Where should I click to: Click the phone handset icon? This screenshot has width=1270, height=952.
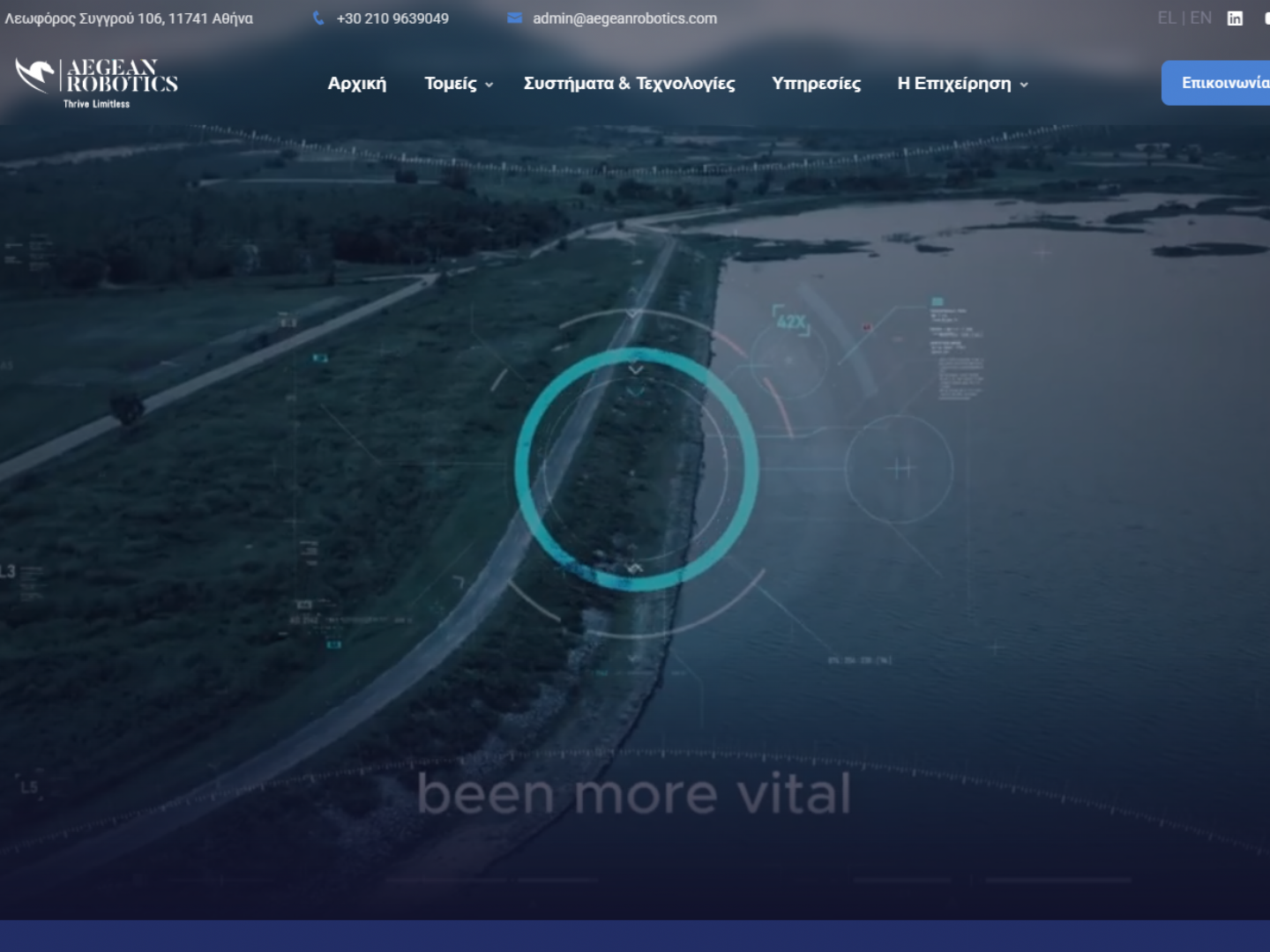tap(318, 19)
